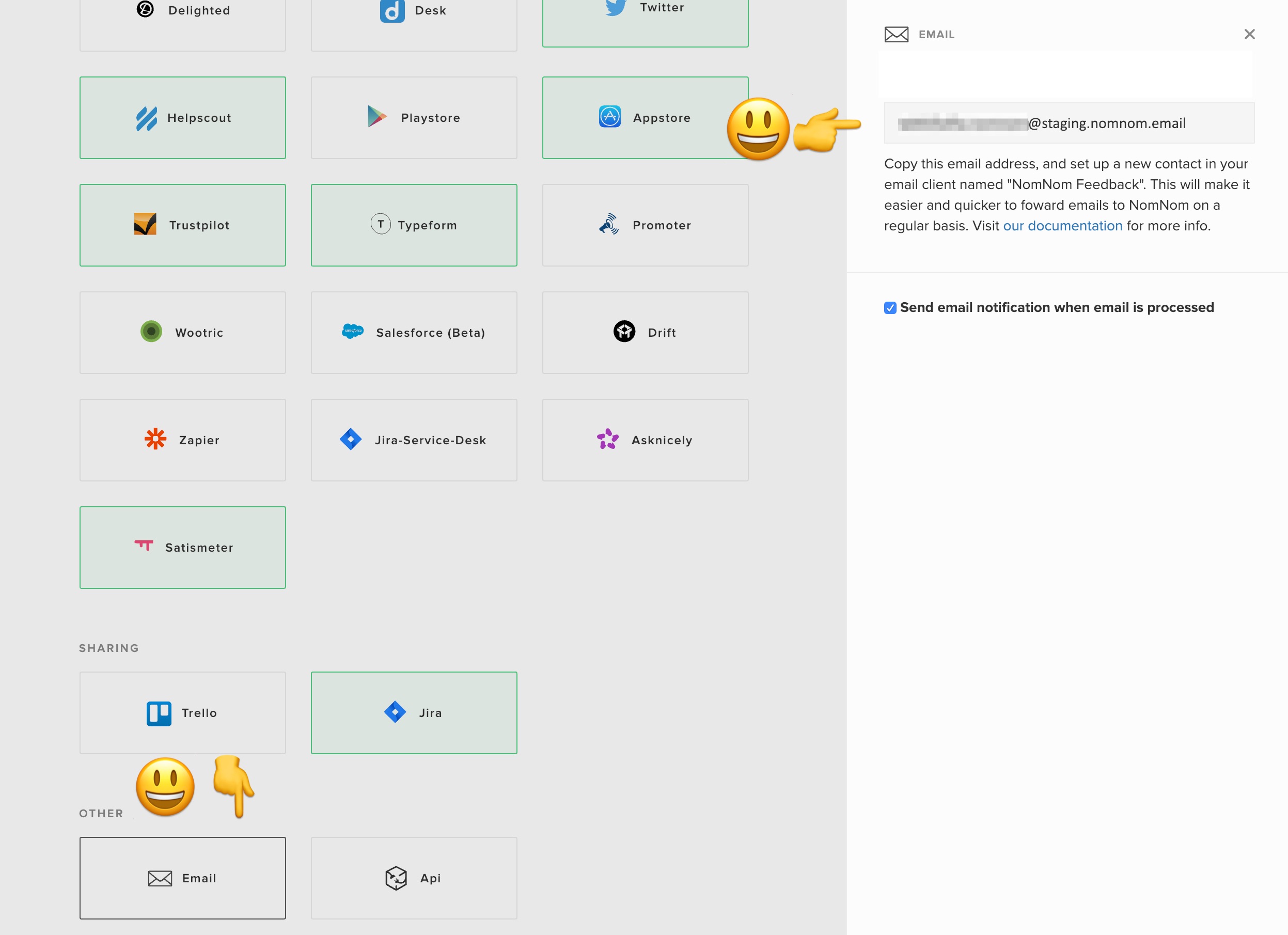Visit our documentation link

tap(1062, 226)
